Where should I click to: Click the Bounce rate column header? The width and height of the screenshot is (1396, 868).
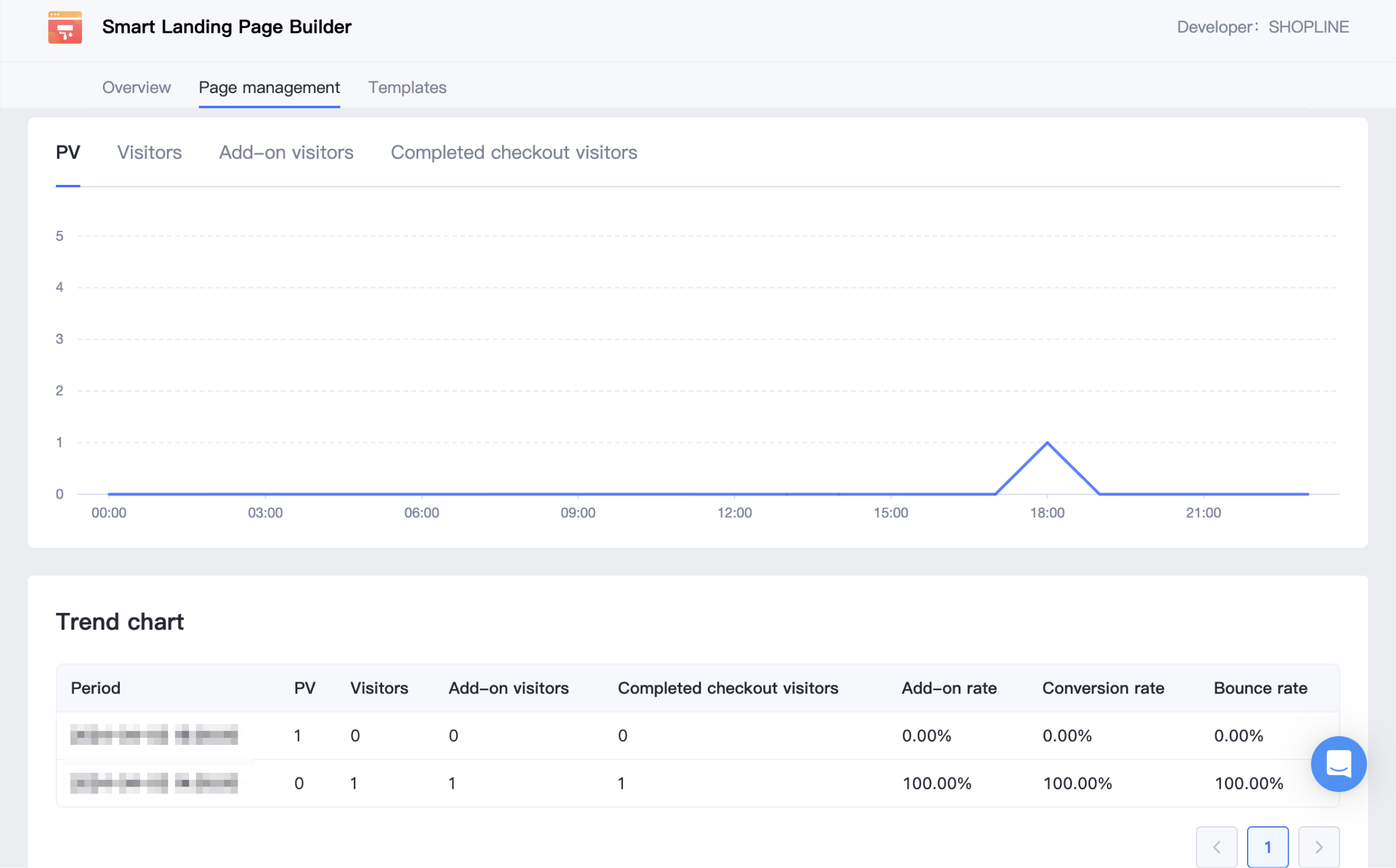tap(1260, 688)
